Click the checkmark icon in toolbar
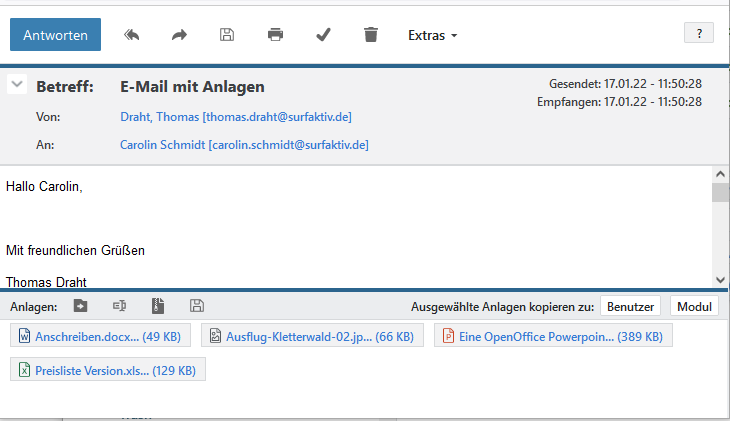The height and width of the screenshot is (421, 730). 323,35
